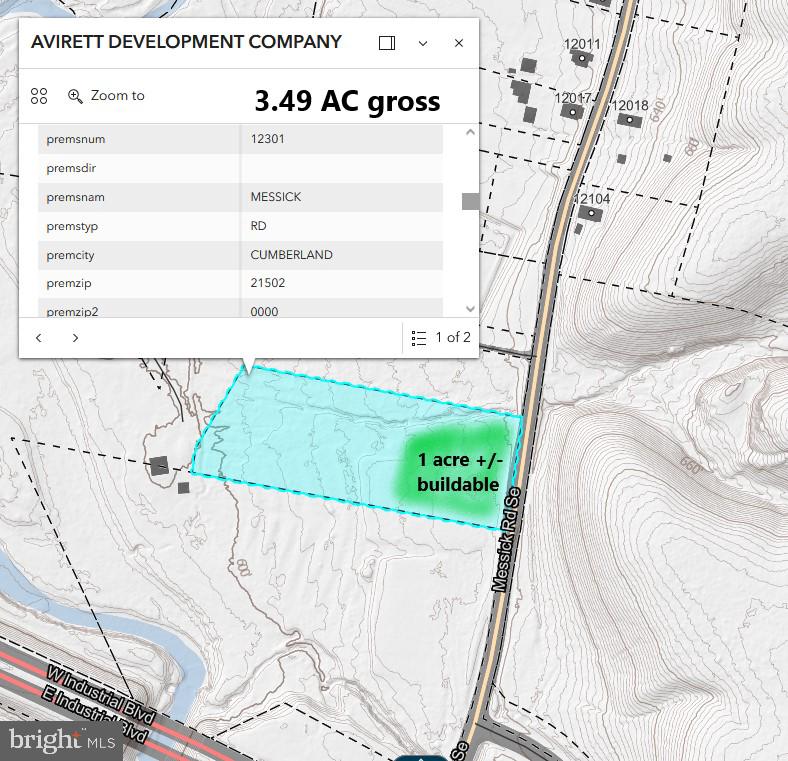
Task: Select the address point marker 12011
Action: point(581,58)
